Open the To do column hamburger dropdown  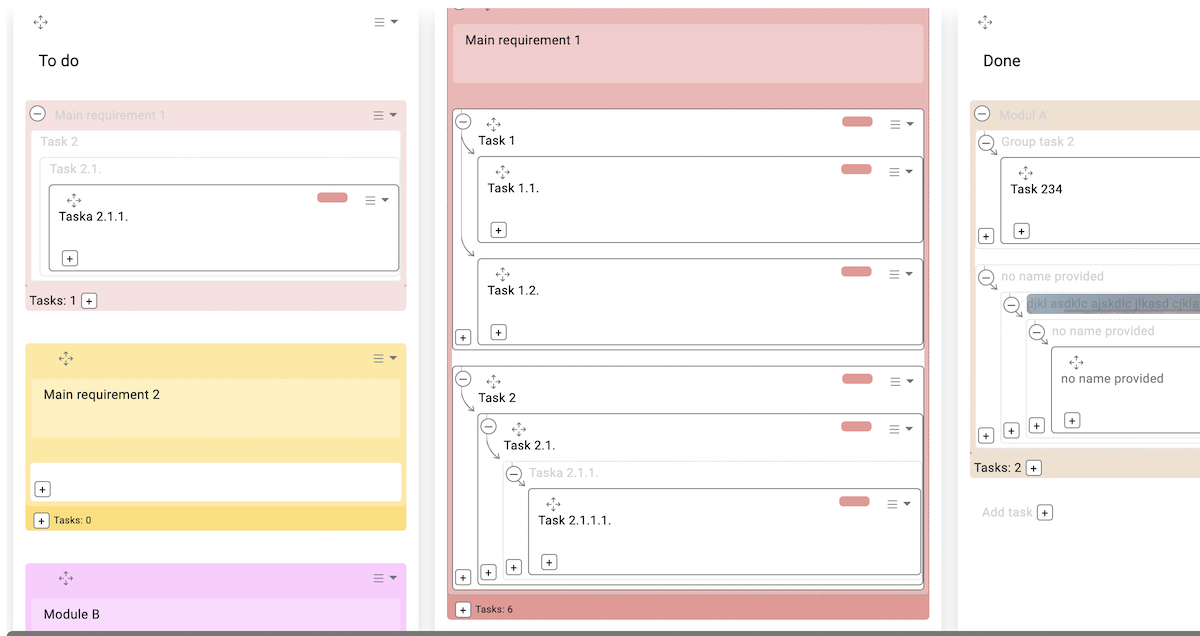[x=386, y=22]
